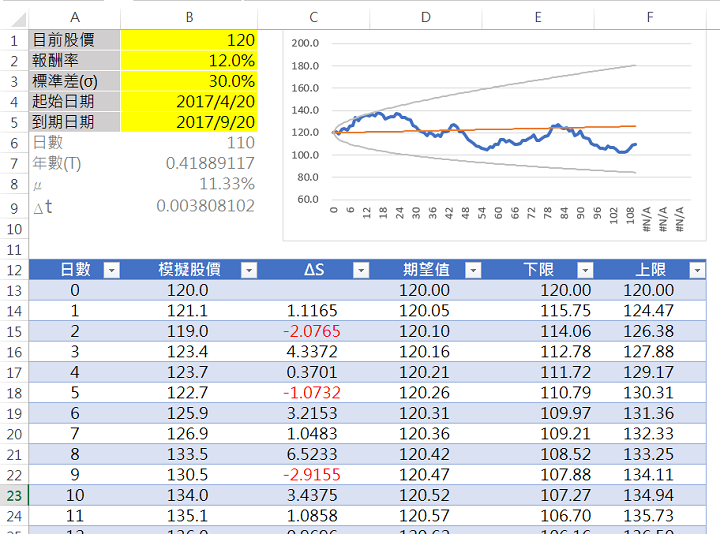720x534 pixels.
Task: Open the 日數 column filter dropdown
Action: coord(111,270)
